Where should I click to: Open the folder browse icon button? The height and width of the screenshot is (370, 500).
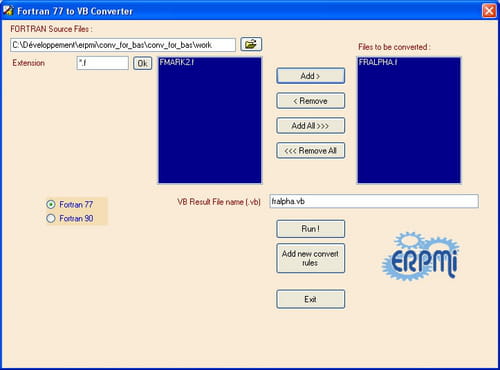tap(251, 44)
